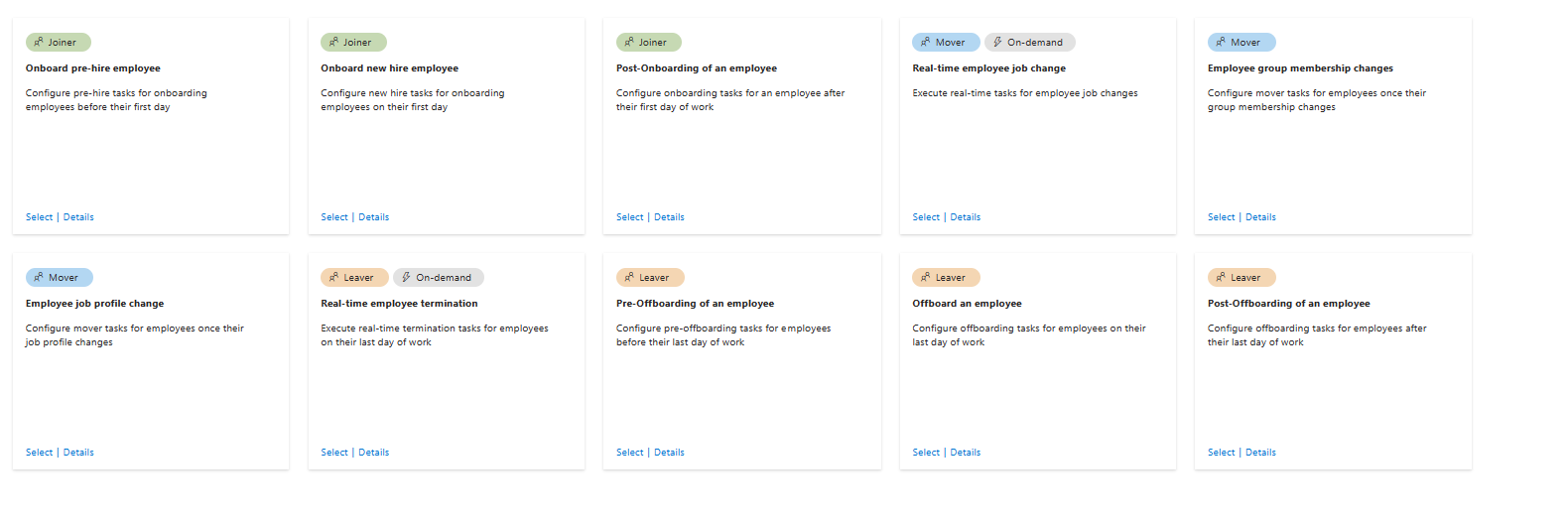The image size is (1568, 528).
Task: Open Details for Post-Offboarding of an employee
Action: click(x=1260, y=453)
